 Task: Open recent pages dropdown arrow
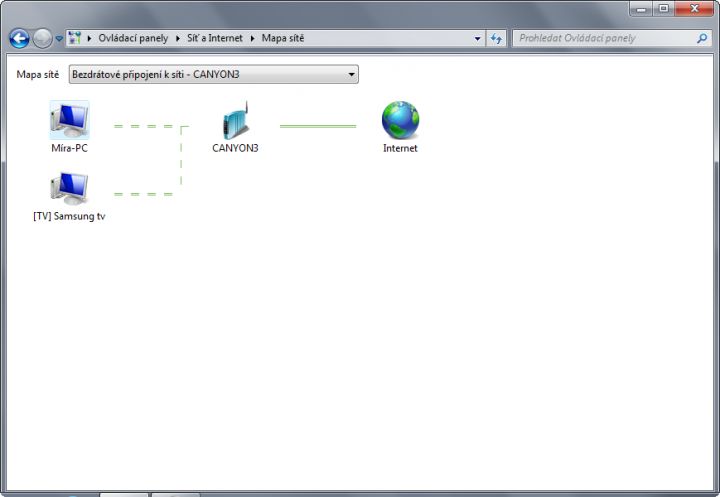point(59,39)
